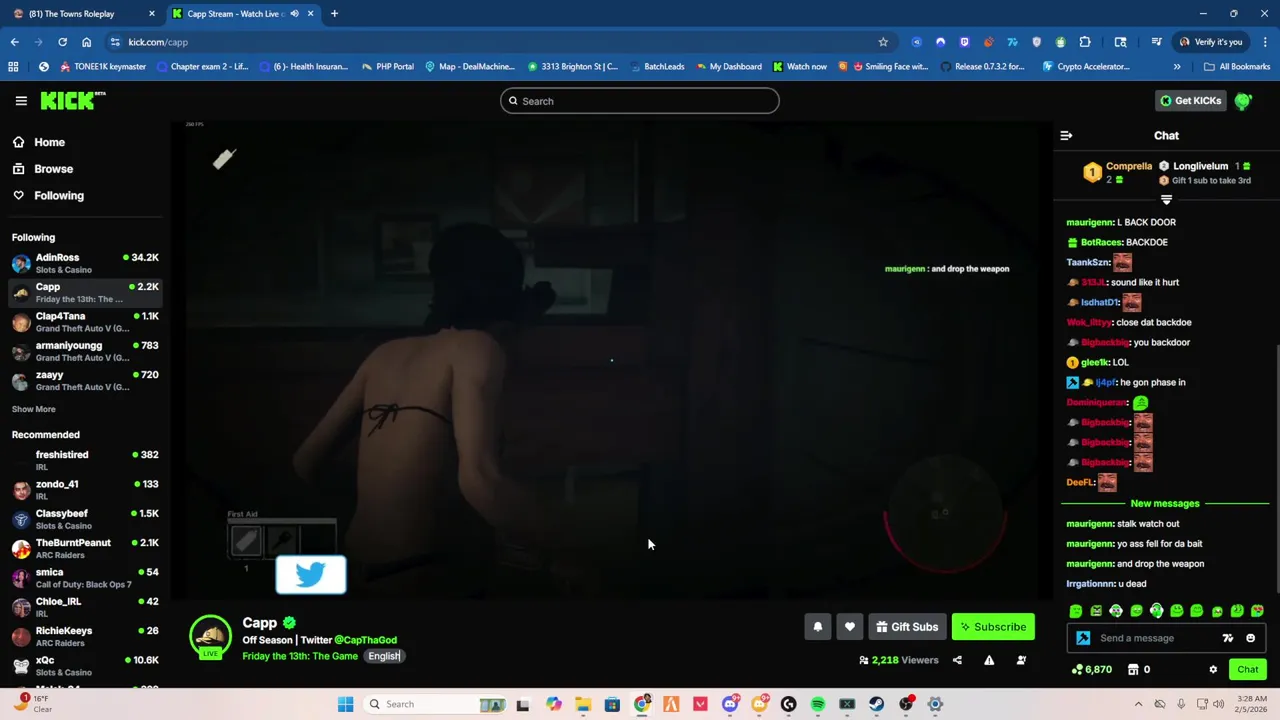Open the All Bookmarks folder
1280x720 pixels.
(x=1237, y=66)
